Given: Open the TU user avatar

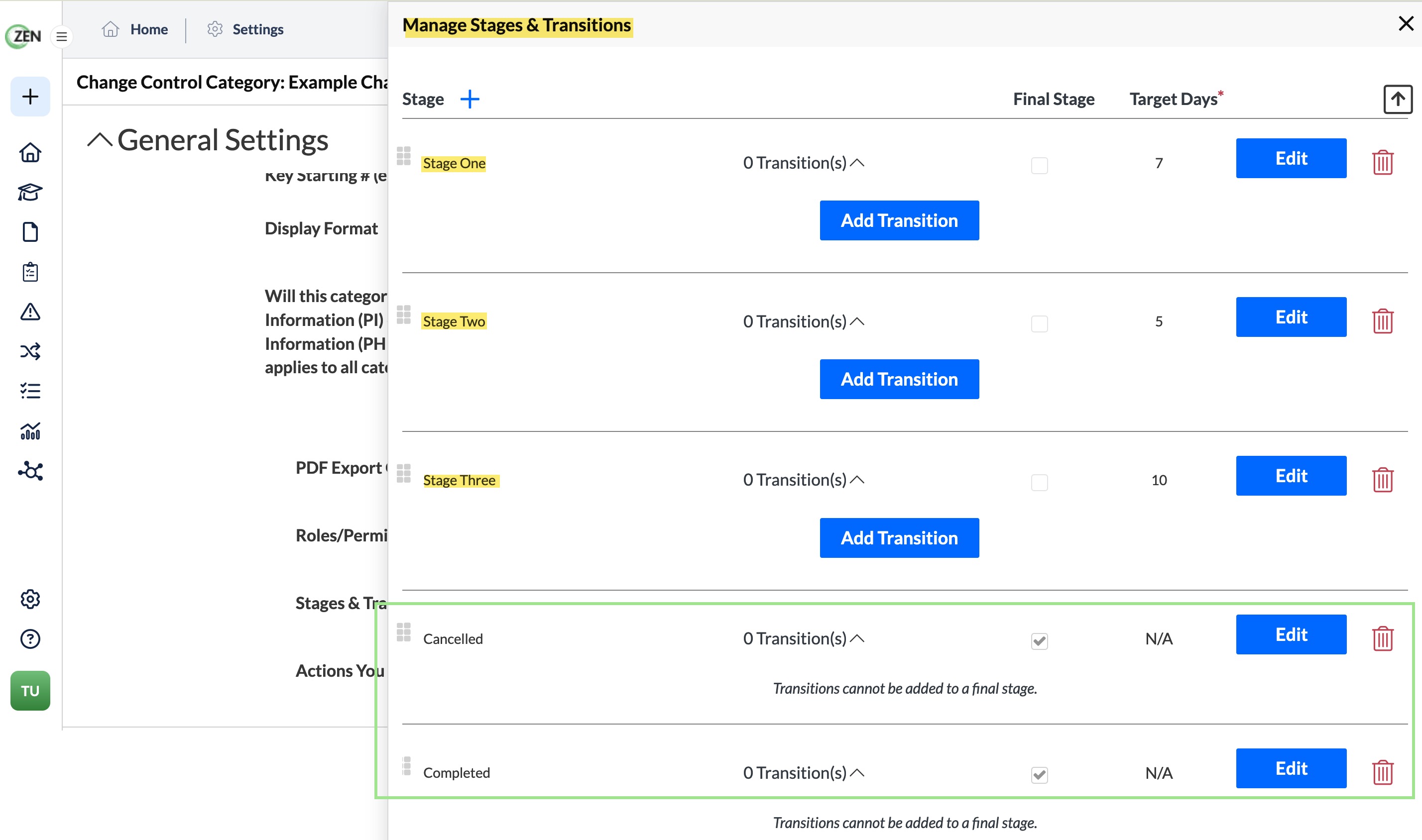Looking at the screenshot, I should click(x=30, y=691).
